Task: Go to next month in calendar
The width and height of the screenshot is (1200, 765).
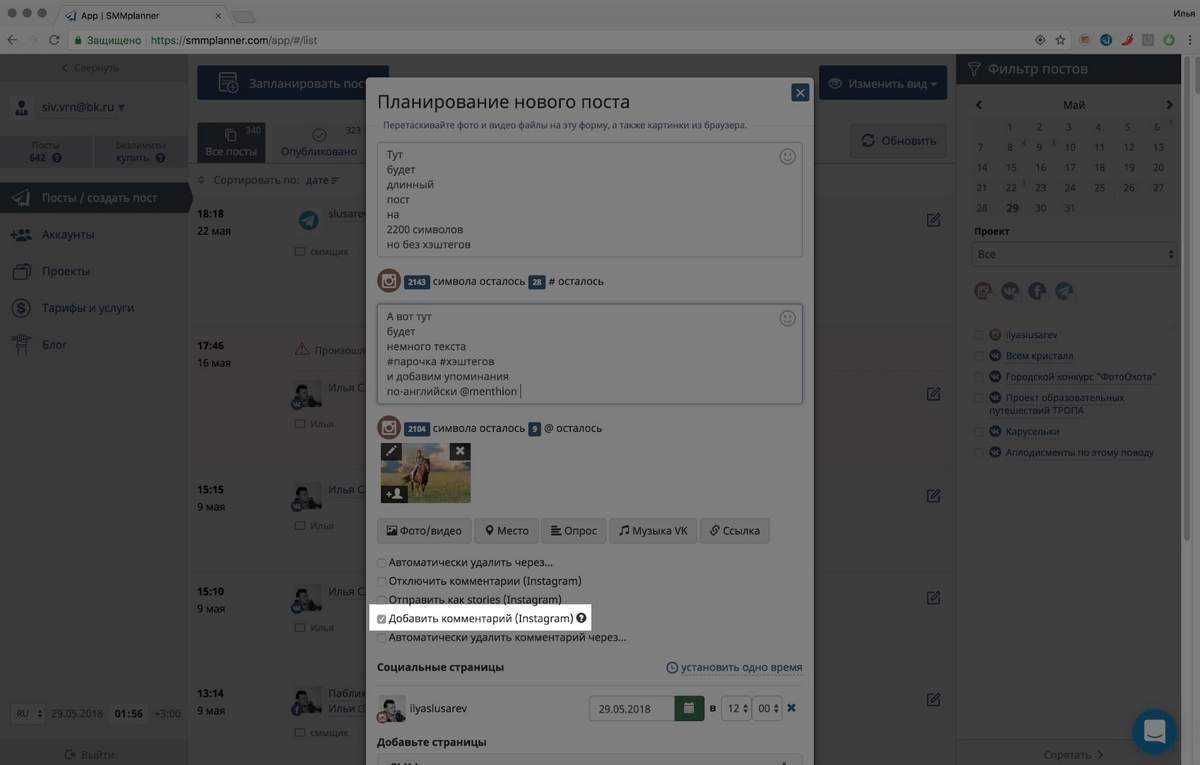Action: click(1169, 105)
